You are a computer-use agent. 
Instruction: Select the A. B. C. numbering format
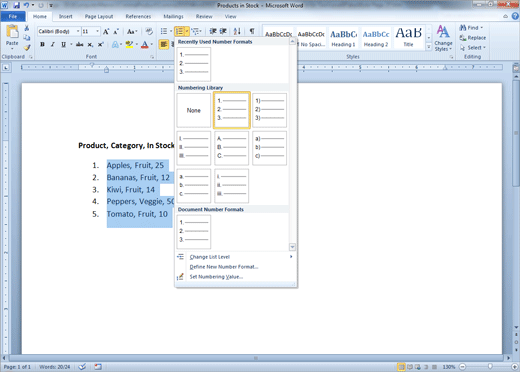click(232, 148)
